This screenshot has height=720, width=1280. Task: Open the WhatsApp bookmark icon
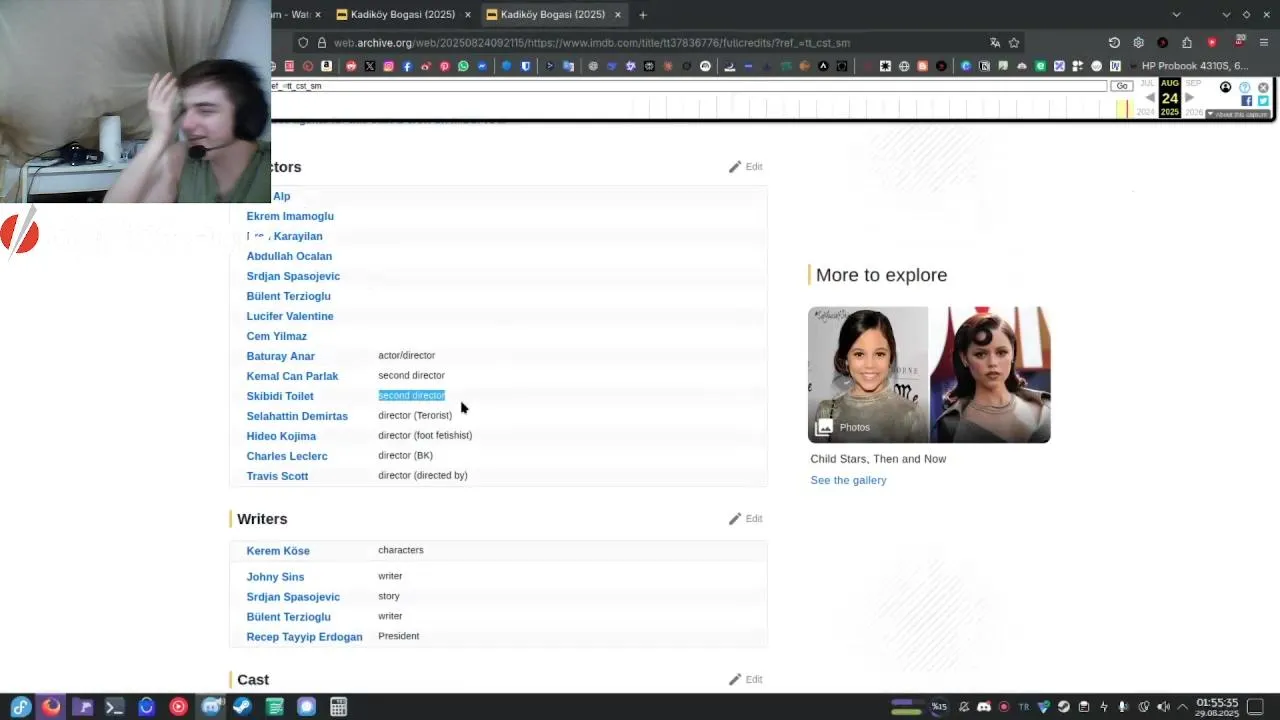coord(463,66)
